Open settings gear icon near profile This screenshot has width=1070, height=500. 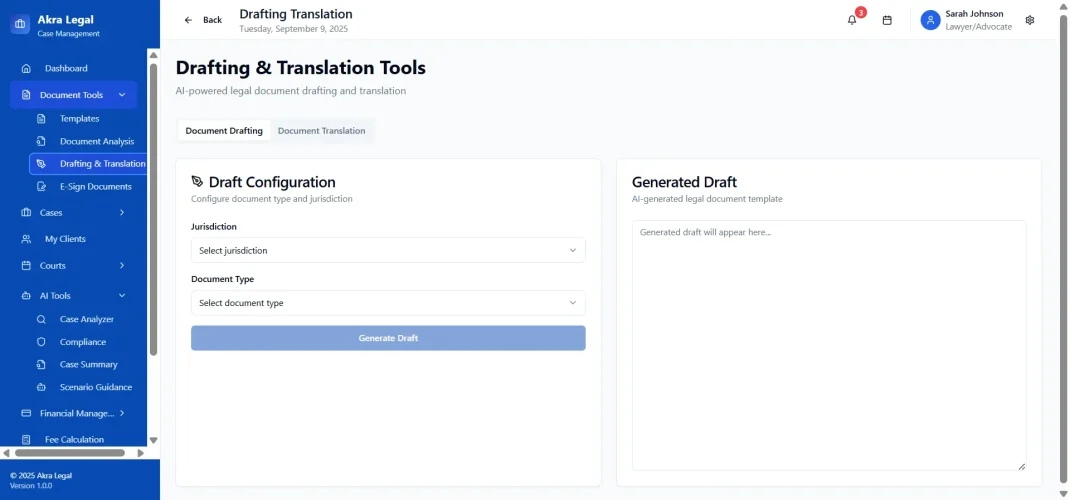pos(1030,20)
